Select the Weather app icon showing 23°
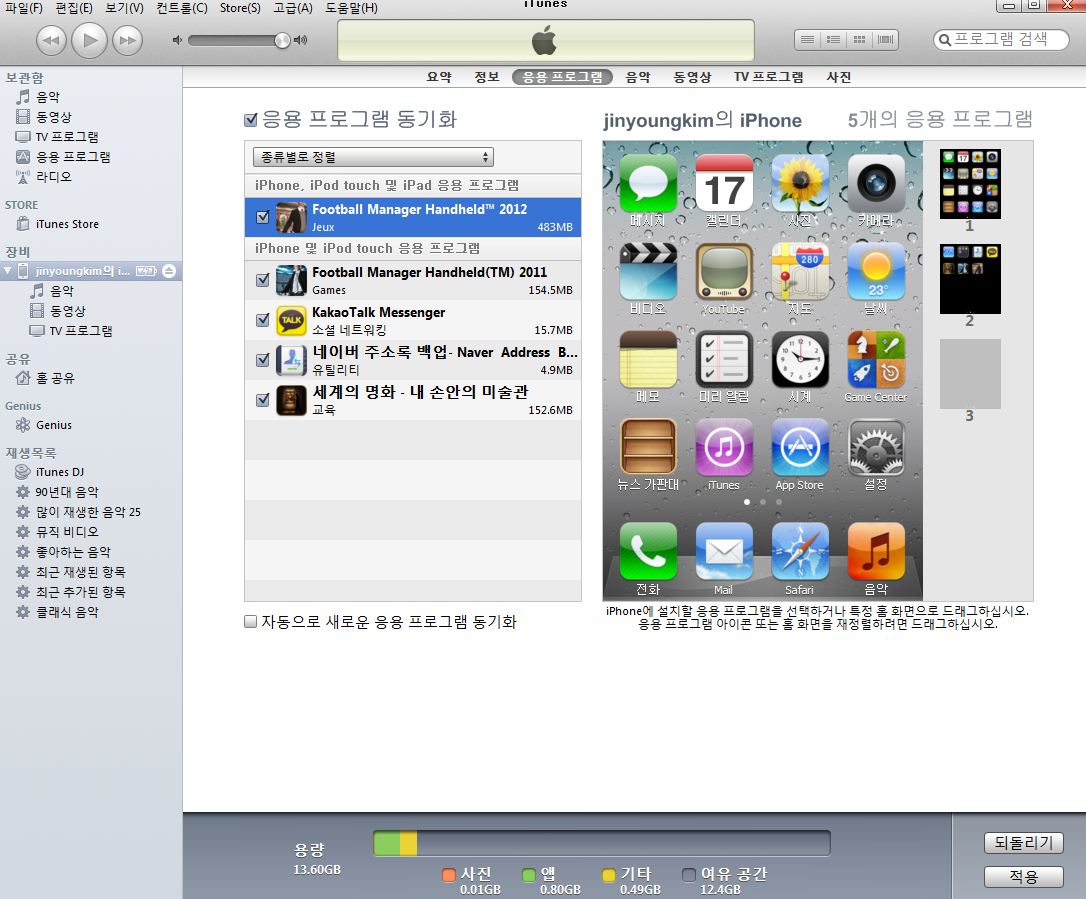1086x899 pixels. (876, 271)
